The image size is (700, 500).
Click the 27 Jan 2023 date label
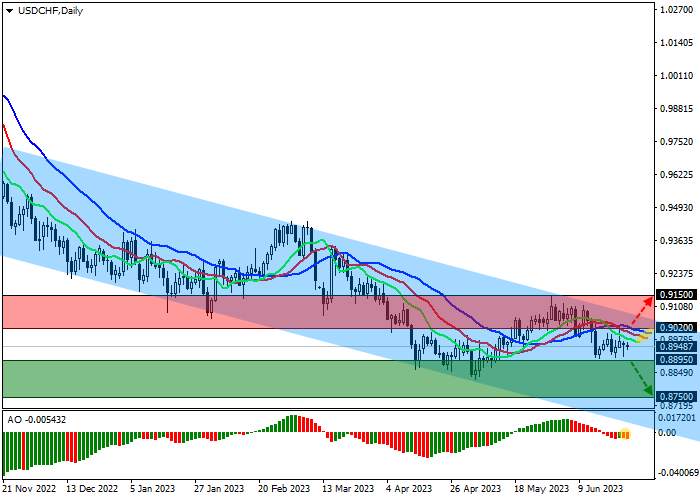click(x=219, y=489)
